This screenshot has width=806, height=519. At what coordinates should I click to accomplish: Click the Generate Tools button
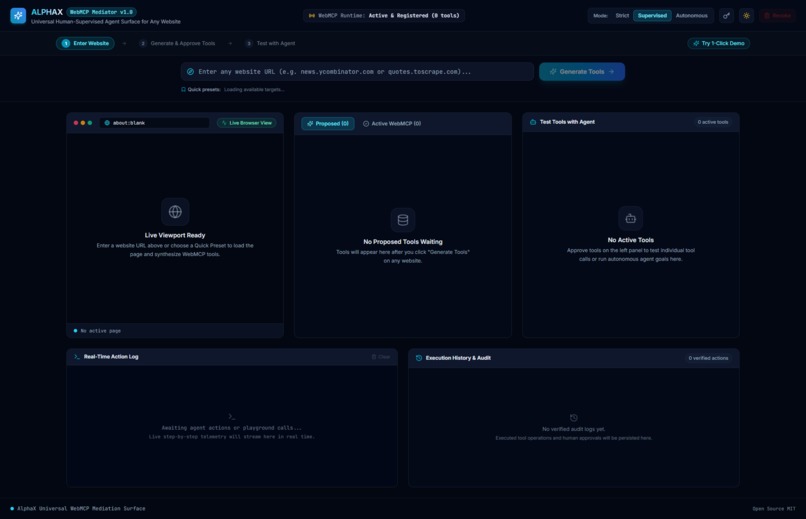click(x=582, y=71)
